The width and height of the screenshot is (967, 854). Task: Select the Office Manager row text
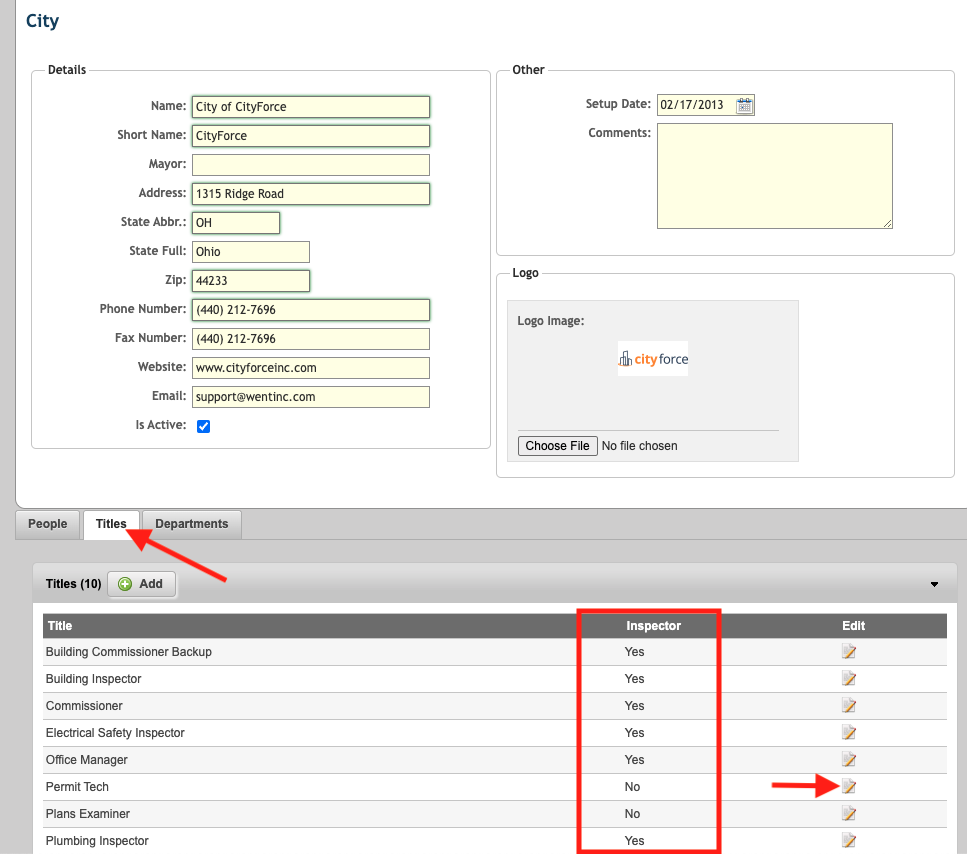pyautogui.click(x=86, y=760)
